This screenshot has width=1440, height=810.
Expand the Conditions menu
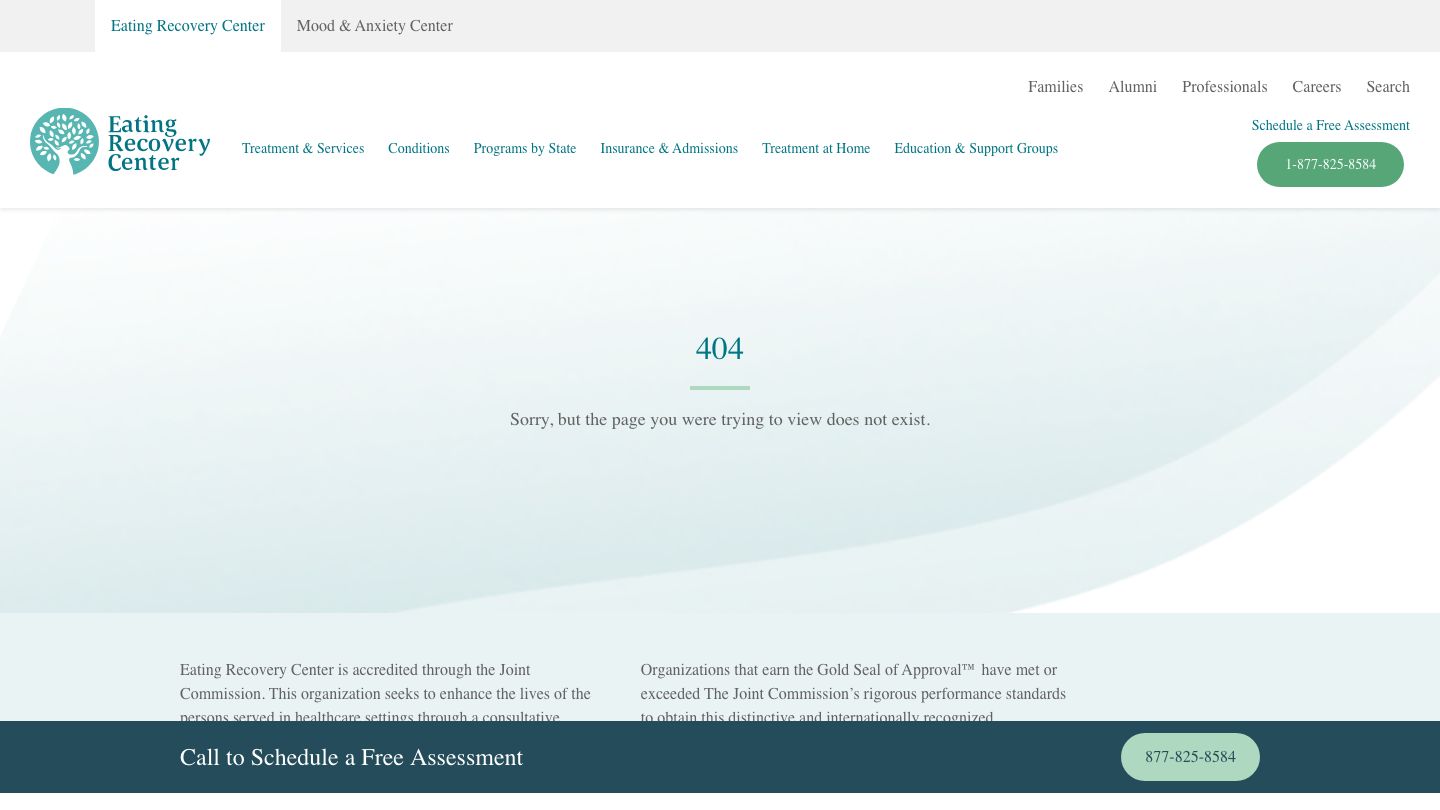(x=418, y=149)
